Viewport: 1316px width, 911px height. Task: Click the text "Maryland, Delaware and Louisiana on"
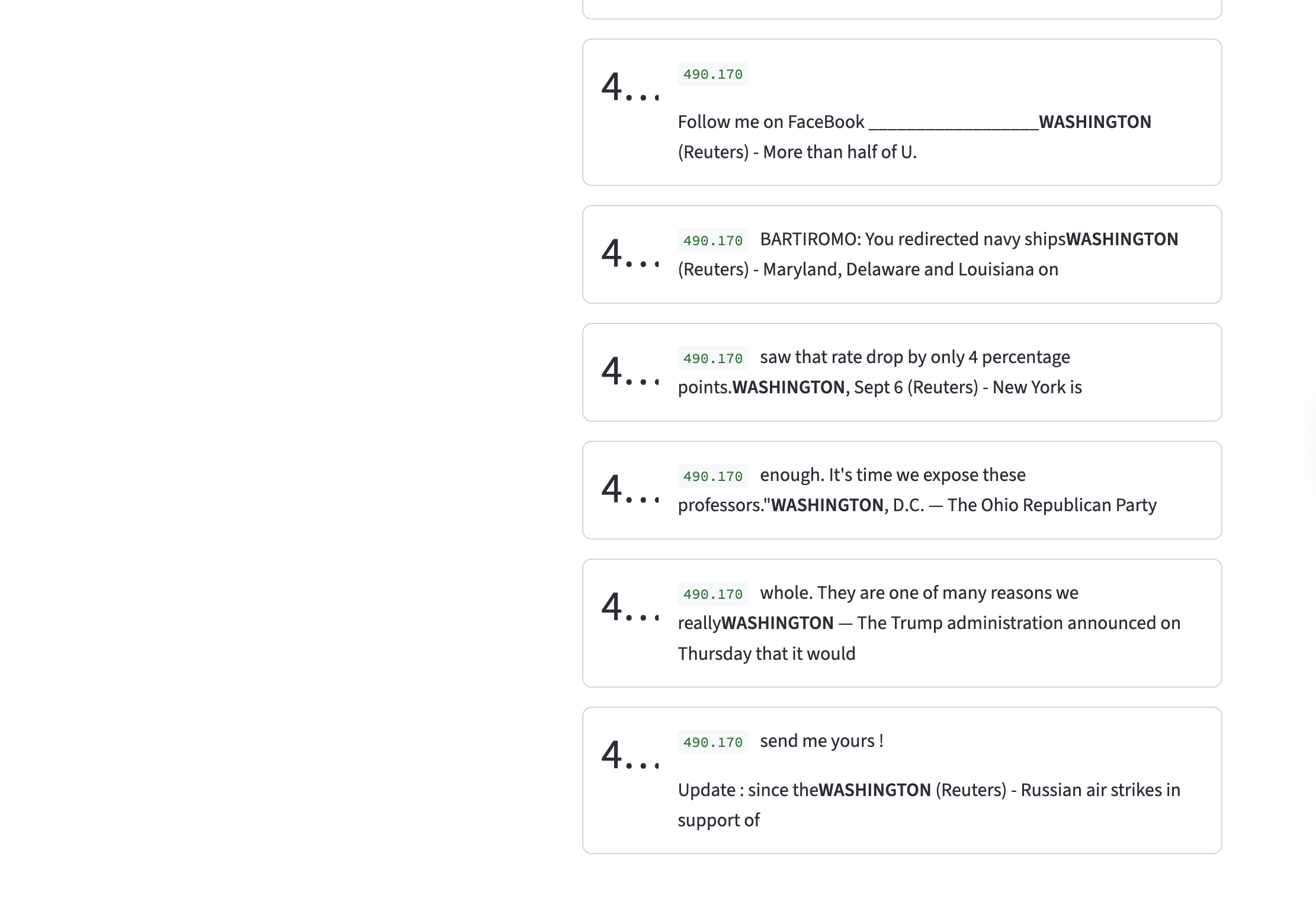[910, 270]
